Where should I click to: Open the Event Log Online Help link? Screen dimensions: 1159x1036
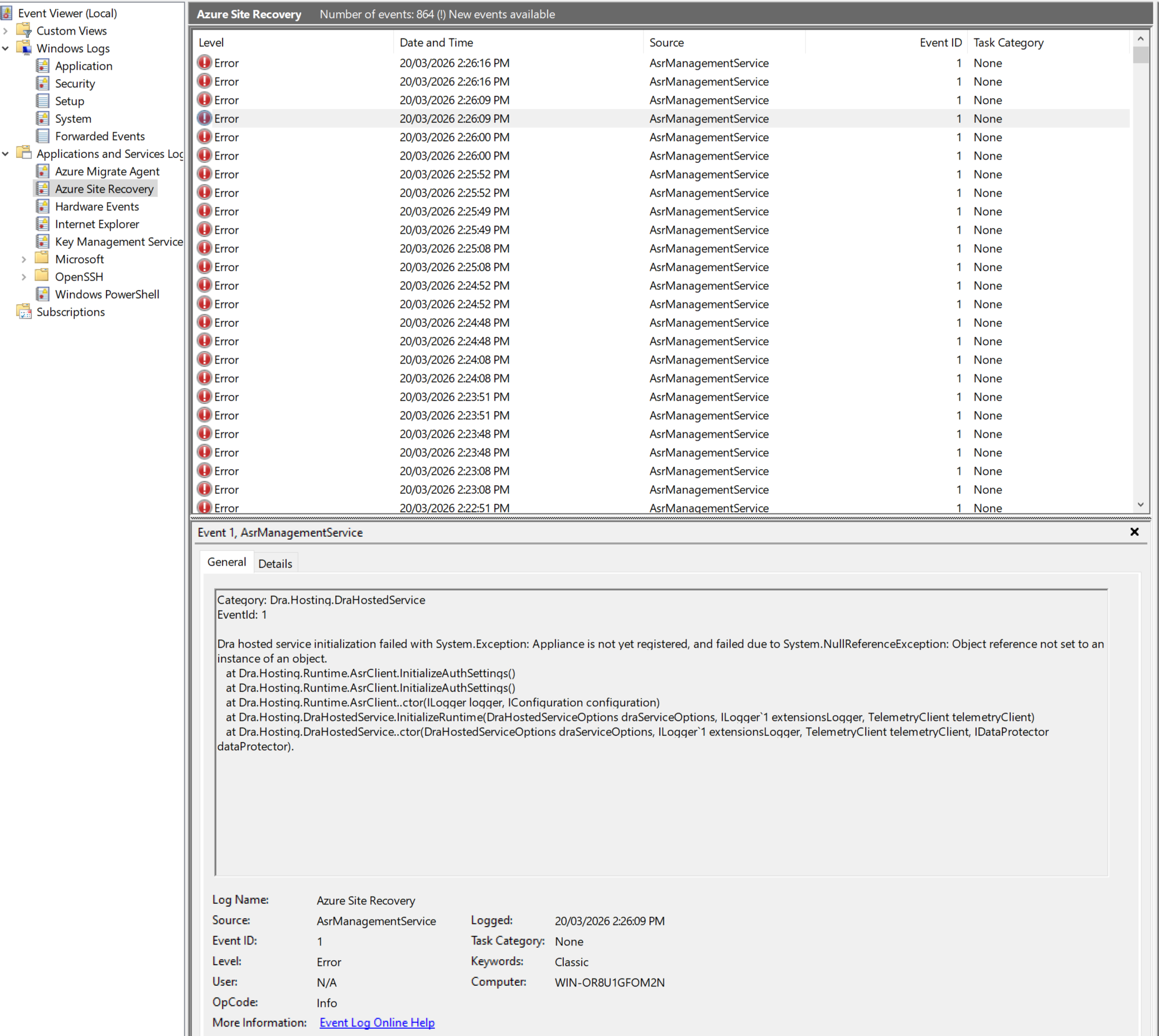click(376, 1023)
